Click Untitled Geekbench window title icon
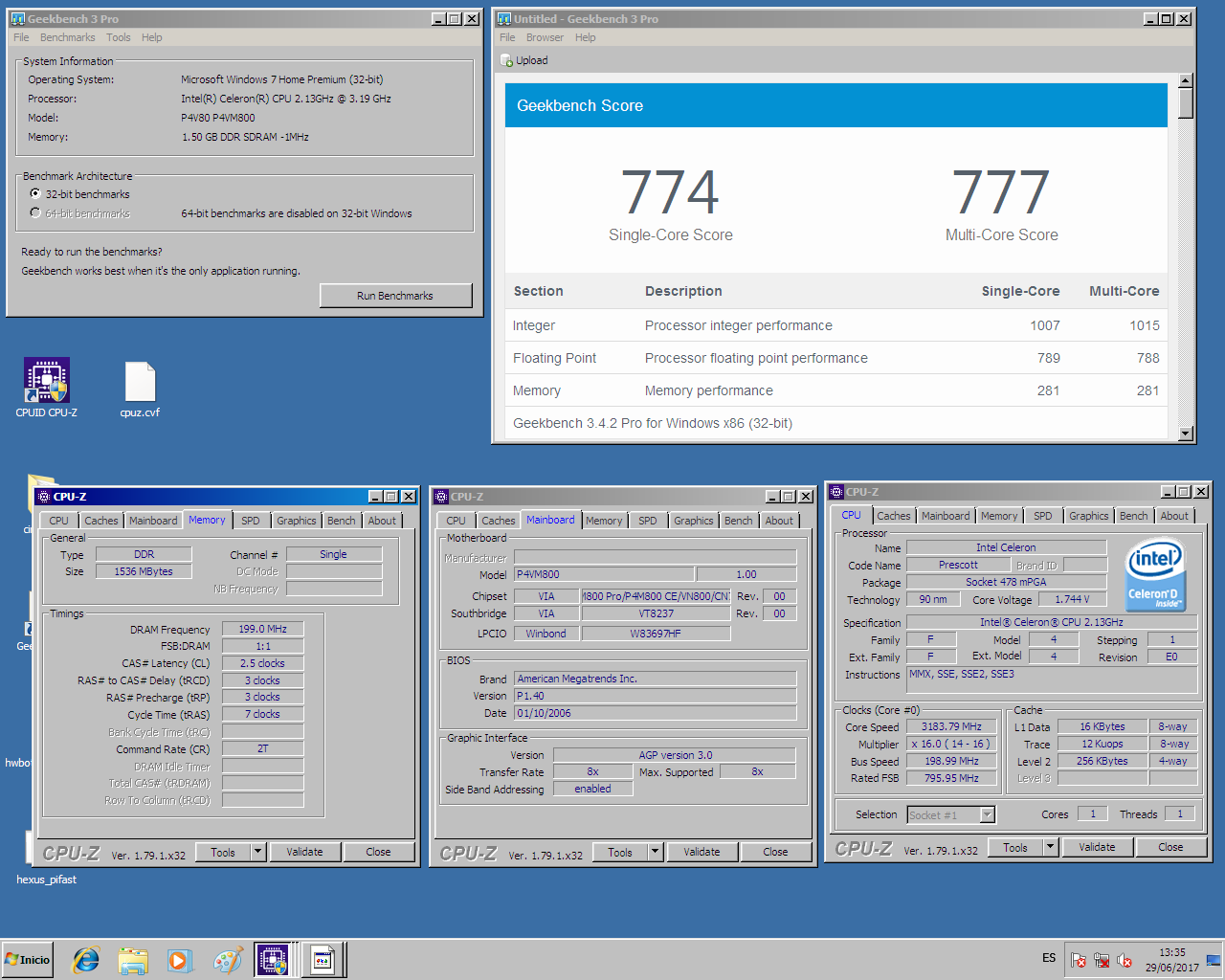The width and height of the screenshot is (1225, 980). (504, 19)
